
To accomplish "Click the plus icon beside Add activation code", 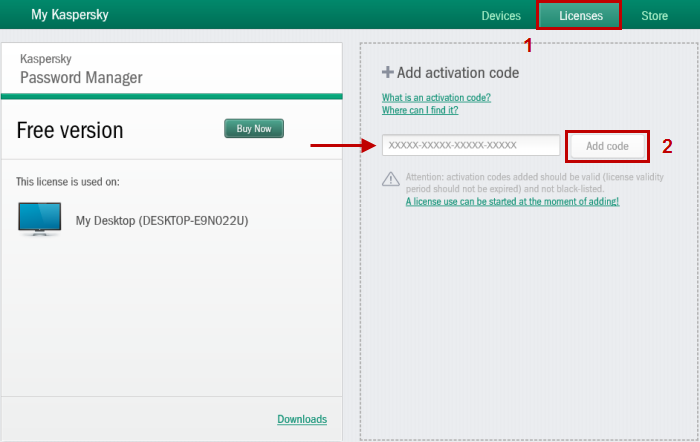I will tap(387, 73).
